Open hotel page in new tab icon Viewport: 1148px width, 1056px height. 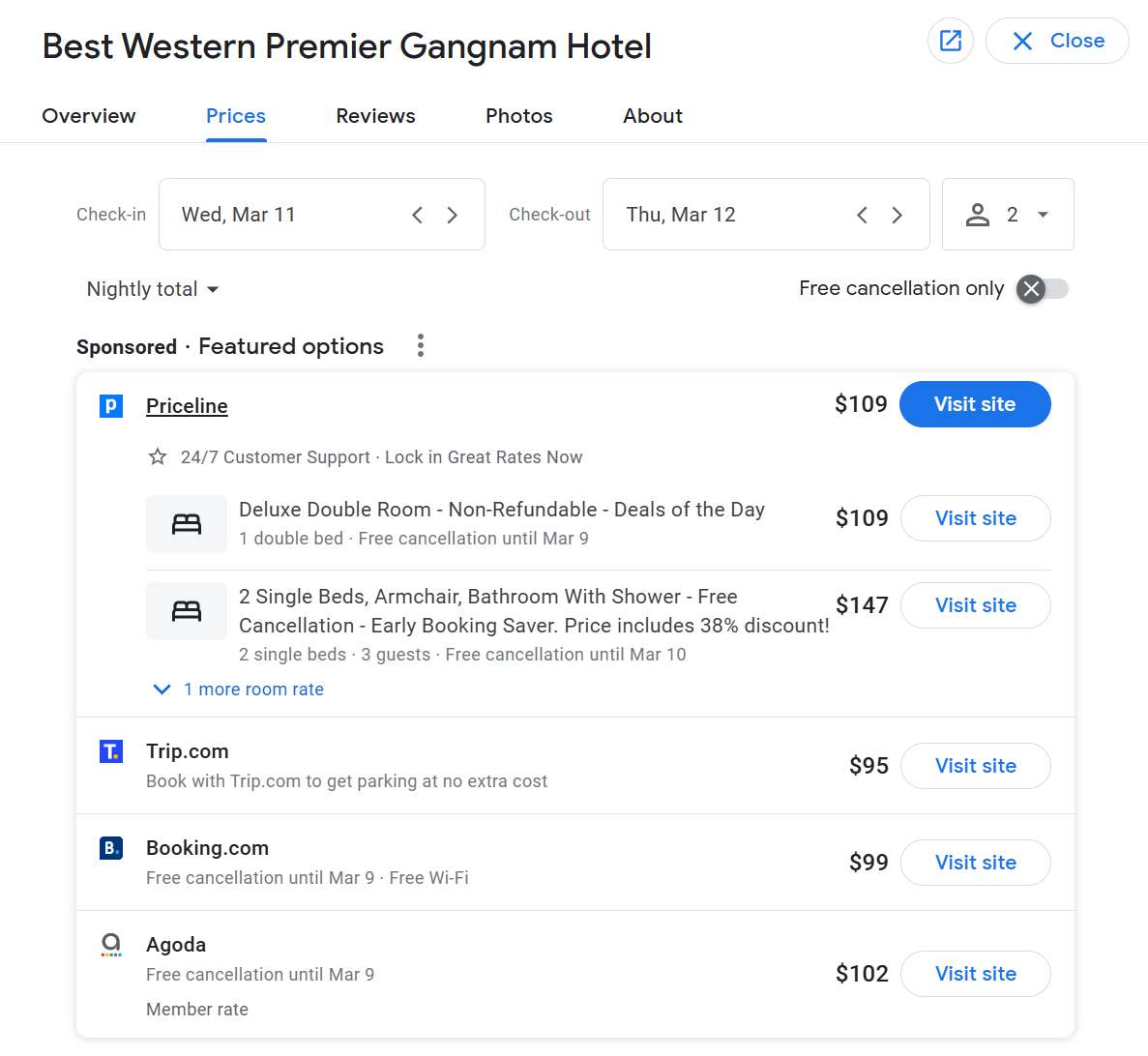click(x=950, y=41)
